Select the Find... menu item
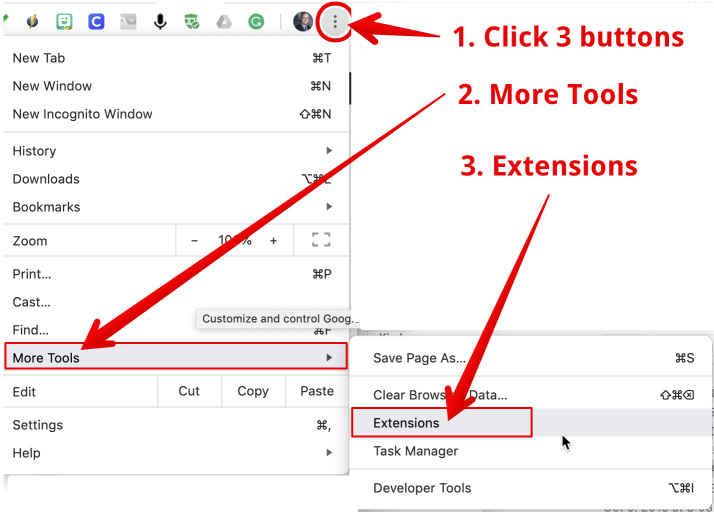 click(x=176, y=330)
